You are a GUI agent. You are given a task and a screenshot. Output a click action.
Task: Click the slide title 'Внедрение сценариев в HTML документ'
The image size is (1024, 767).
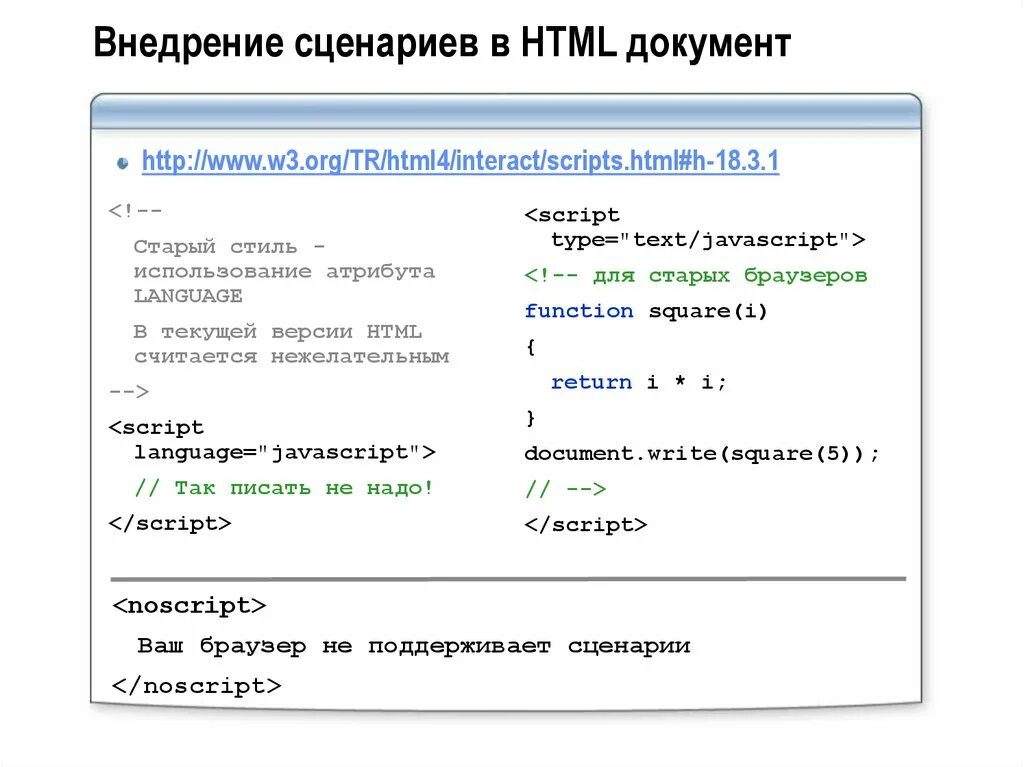click(x=442, y=44)
